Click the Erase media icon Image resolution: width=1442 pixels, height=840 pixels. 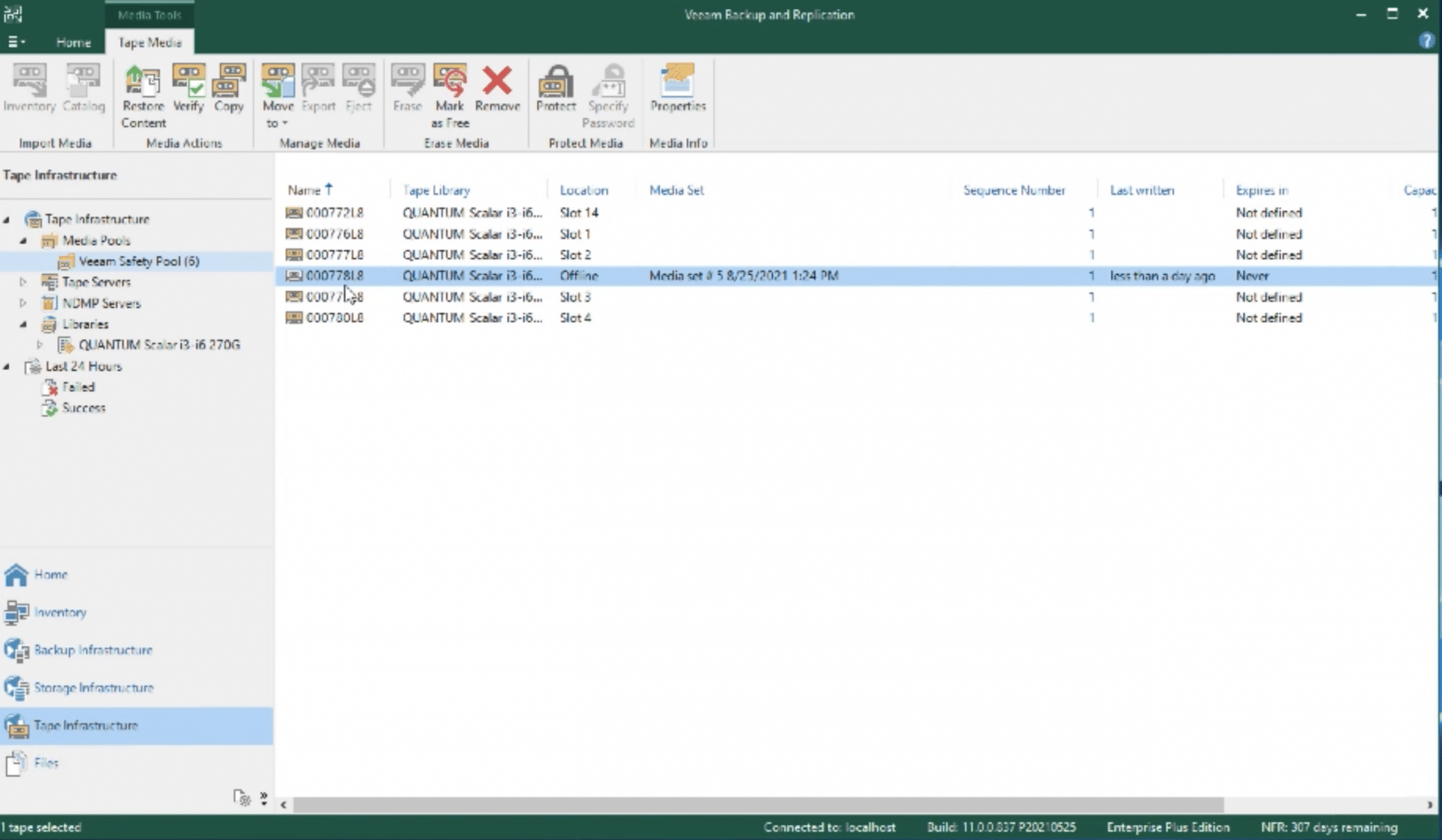[407, 89]
